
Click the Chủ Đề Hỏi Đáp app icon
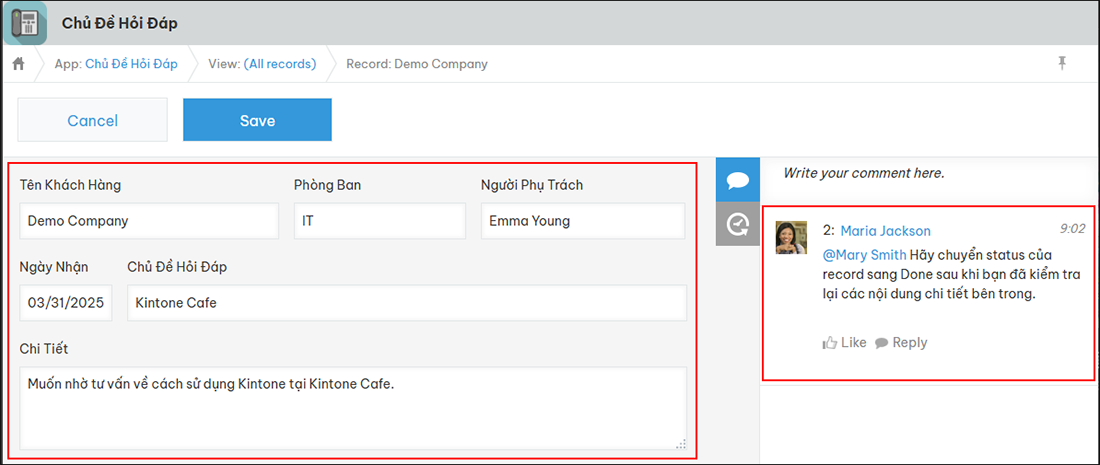29,22
